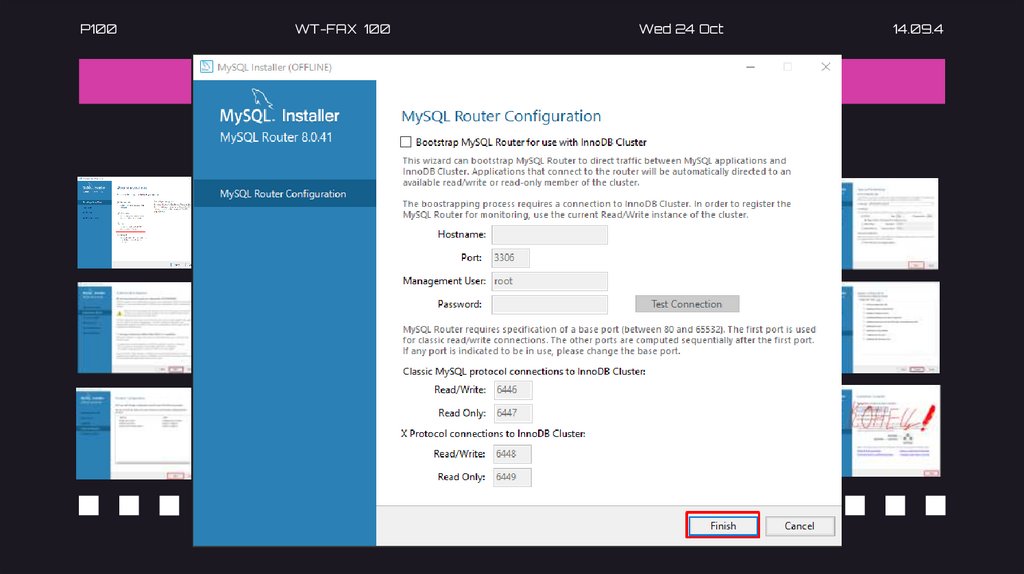Click into the Password field
Screen dimensions: 1024x574
549,304
